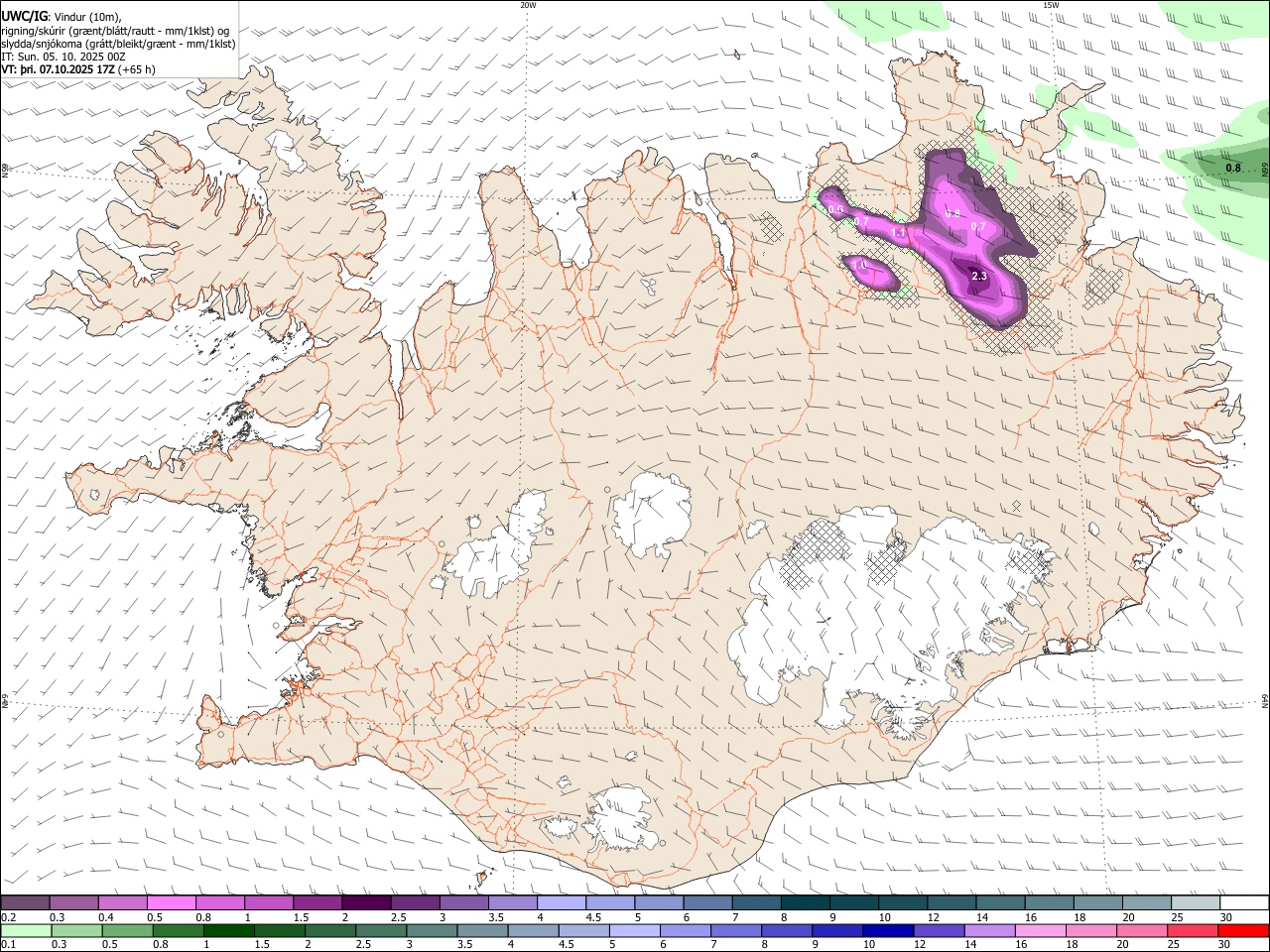Pick the lower scale 1–1.5 darkest green swatch
This screenshot has height=952, width=1270.
pyautogui.click(x=229, y=930)
